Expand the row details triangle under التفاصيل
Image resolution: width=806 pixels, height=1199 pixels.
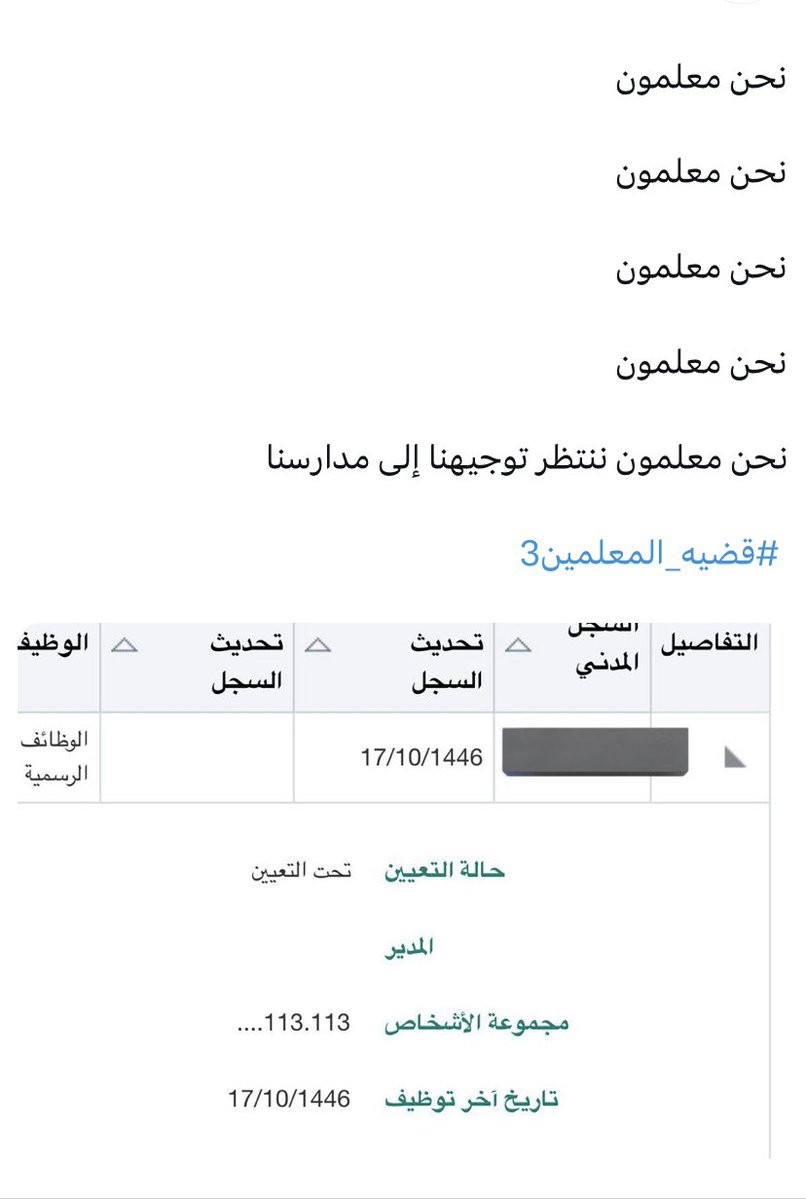735,757
